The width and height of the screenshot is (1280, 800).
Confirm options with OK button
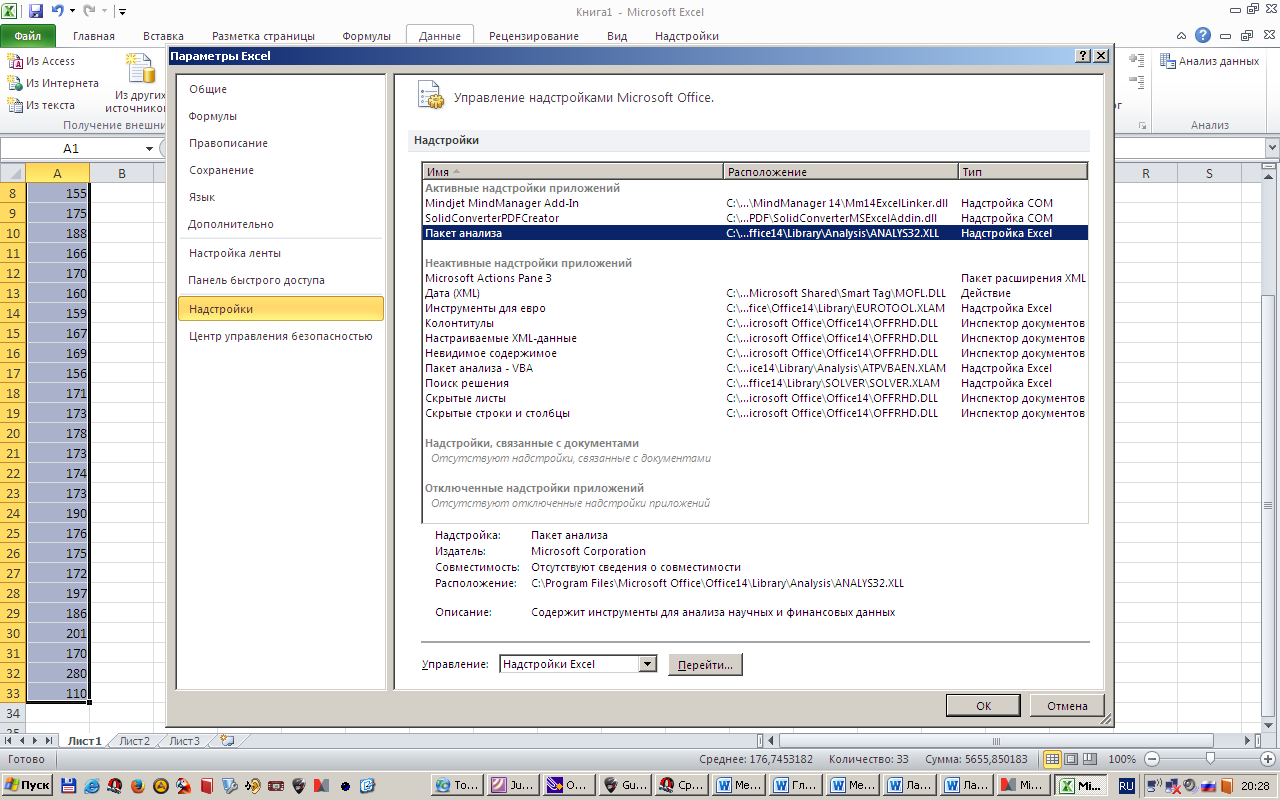983,705
